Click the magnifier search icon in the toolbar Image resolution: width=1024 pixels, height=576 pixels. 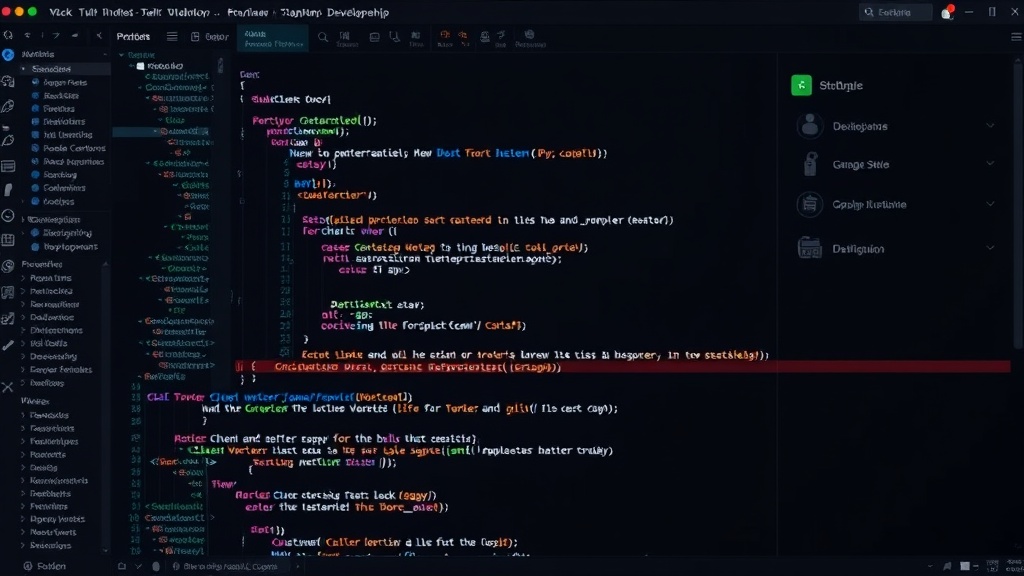coord(323,37)
